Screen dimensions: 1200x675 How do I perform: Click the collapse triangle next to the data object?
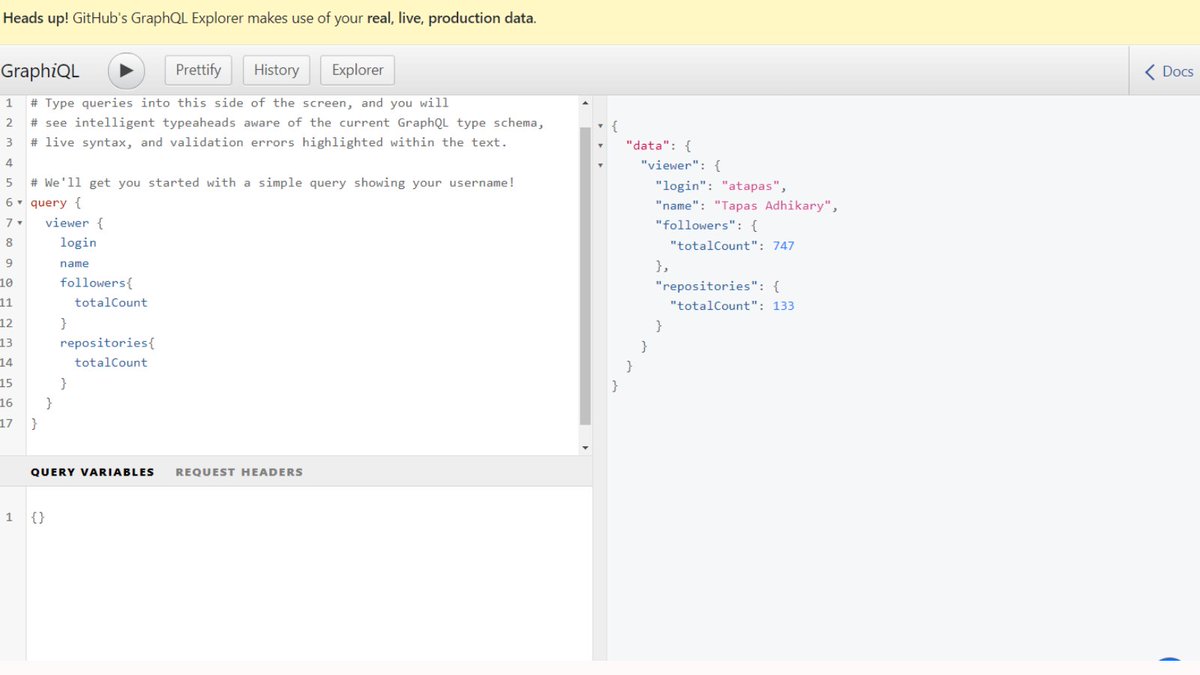click(599, 146)
